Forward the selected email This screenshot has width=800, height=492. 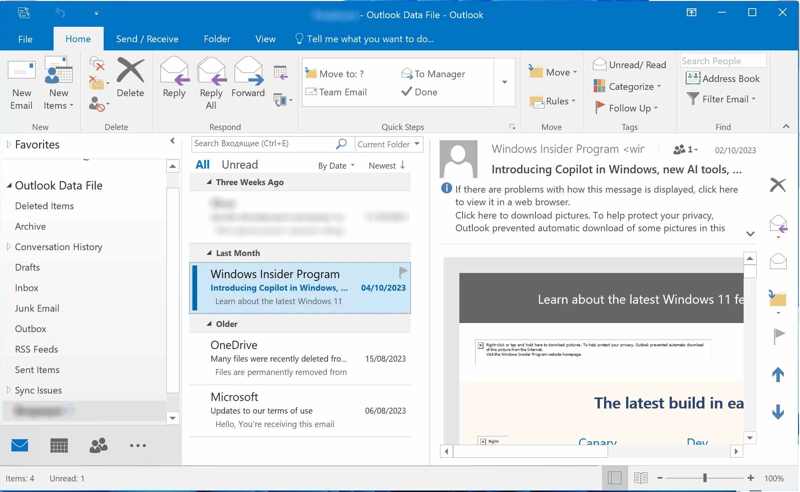pyautogui.click(x=248, y=78)
